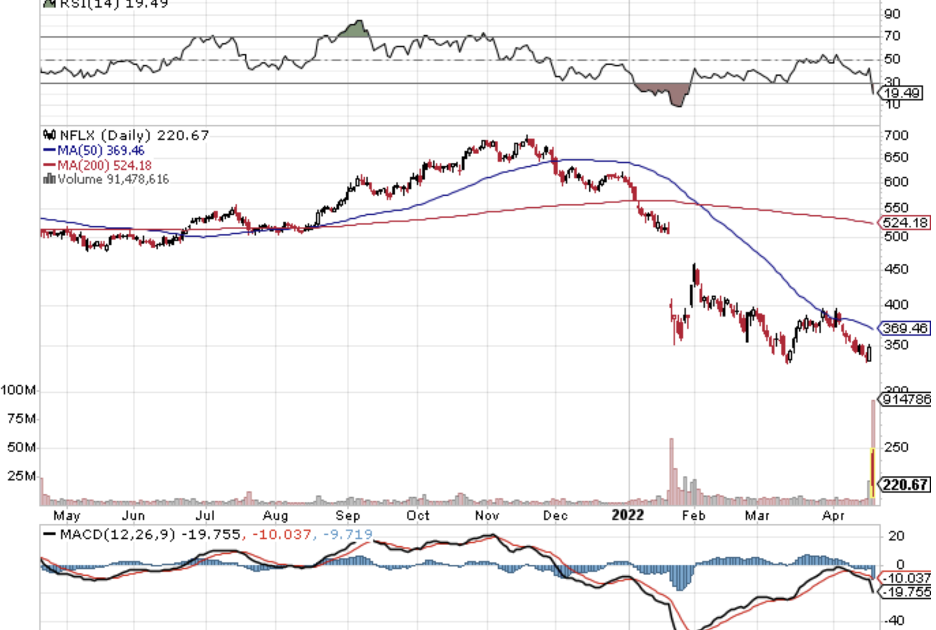Click the 2022 year marker on time axis
This screenshot has height=630, width=936.
626,516
